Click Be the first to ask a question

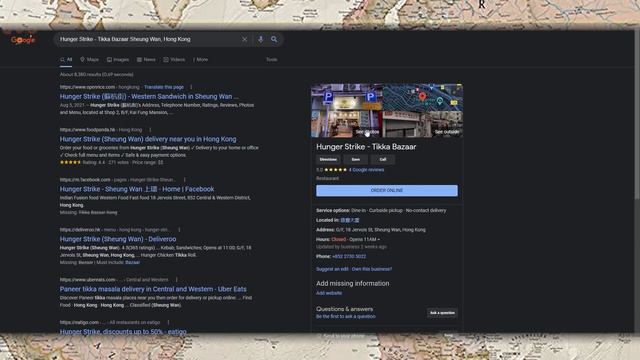(346, 317)
